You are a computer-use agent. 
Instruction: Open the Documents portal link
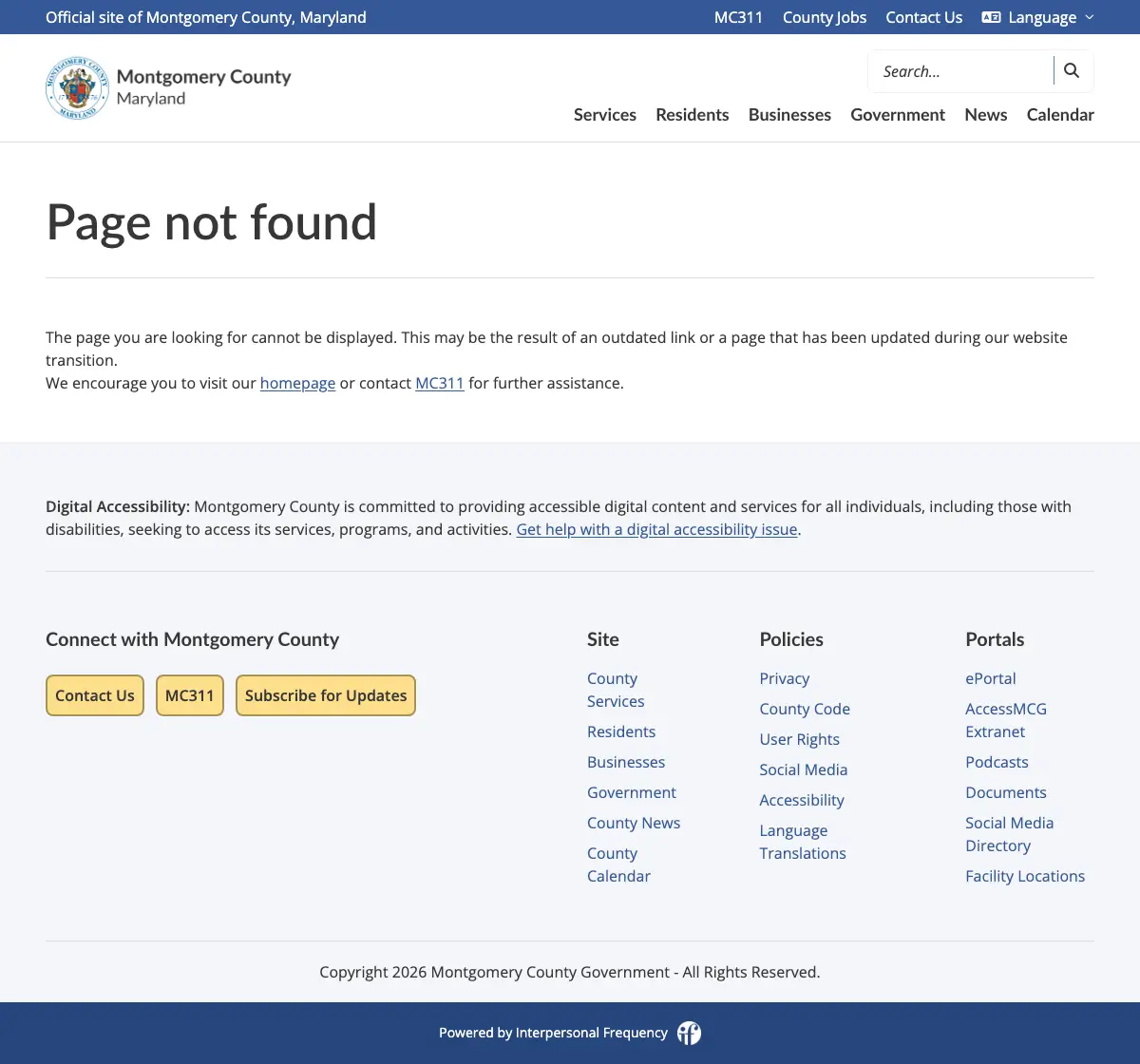pos(1006,792)
